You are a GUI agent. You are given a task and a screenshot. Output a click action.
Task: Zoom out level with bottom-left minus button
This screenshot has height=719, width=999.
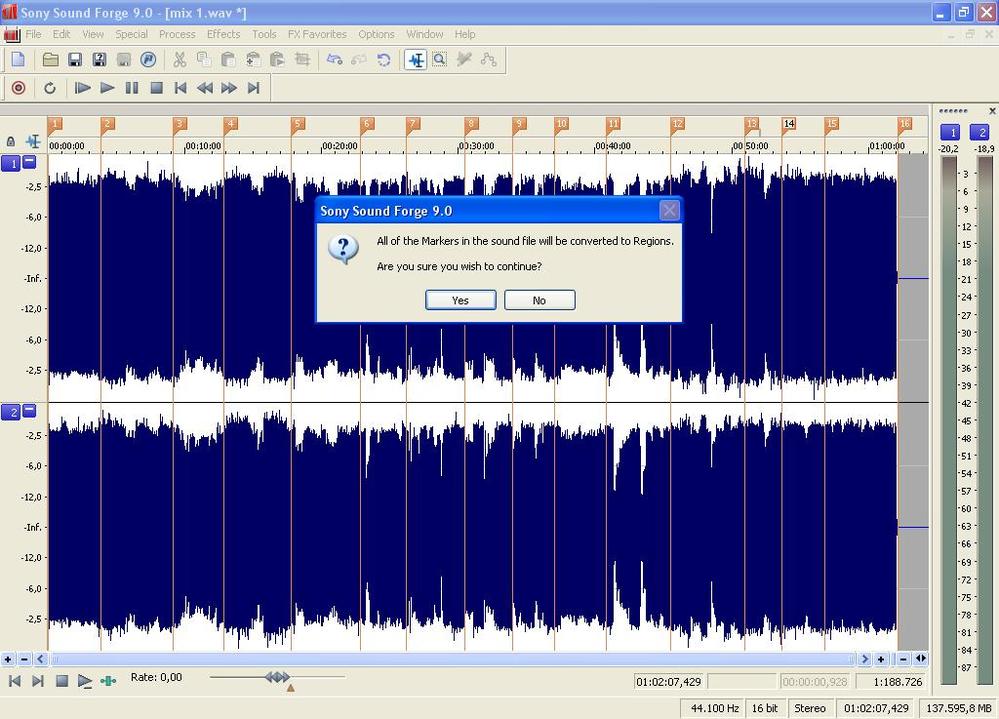point(24,659)
